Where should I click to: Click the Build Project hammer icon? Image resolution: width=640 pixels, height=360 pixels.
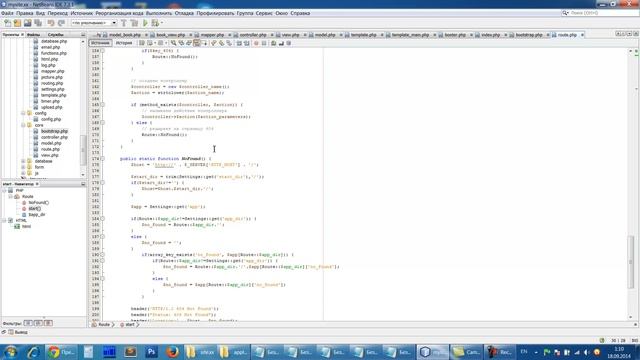(124, 23)
